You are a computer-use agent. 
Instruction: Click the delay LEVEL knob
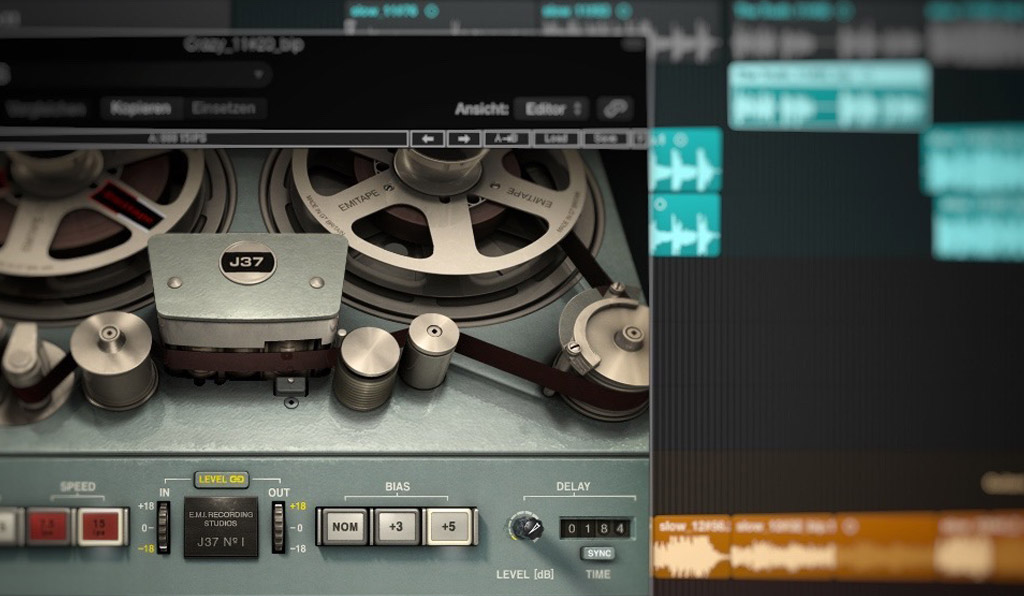coord(526,527)
